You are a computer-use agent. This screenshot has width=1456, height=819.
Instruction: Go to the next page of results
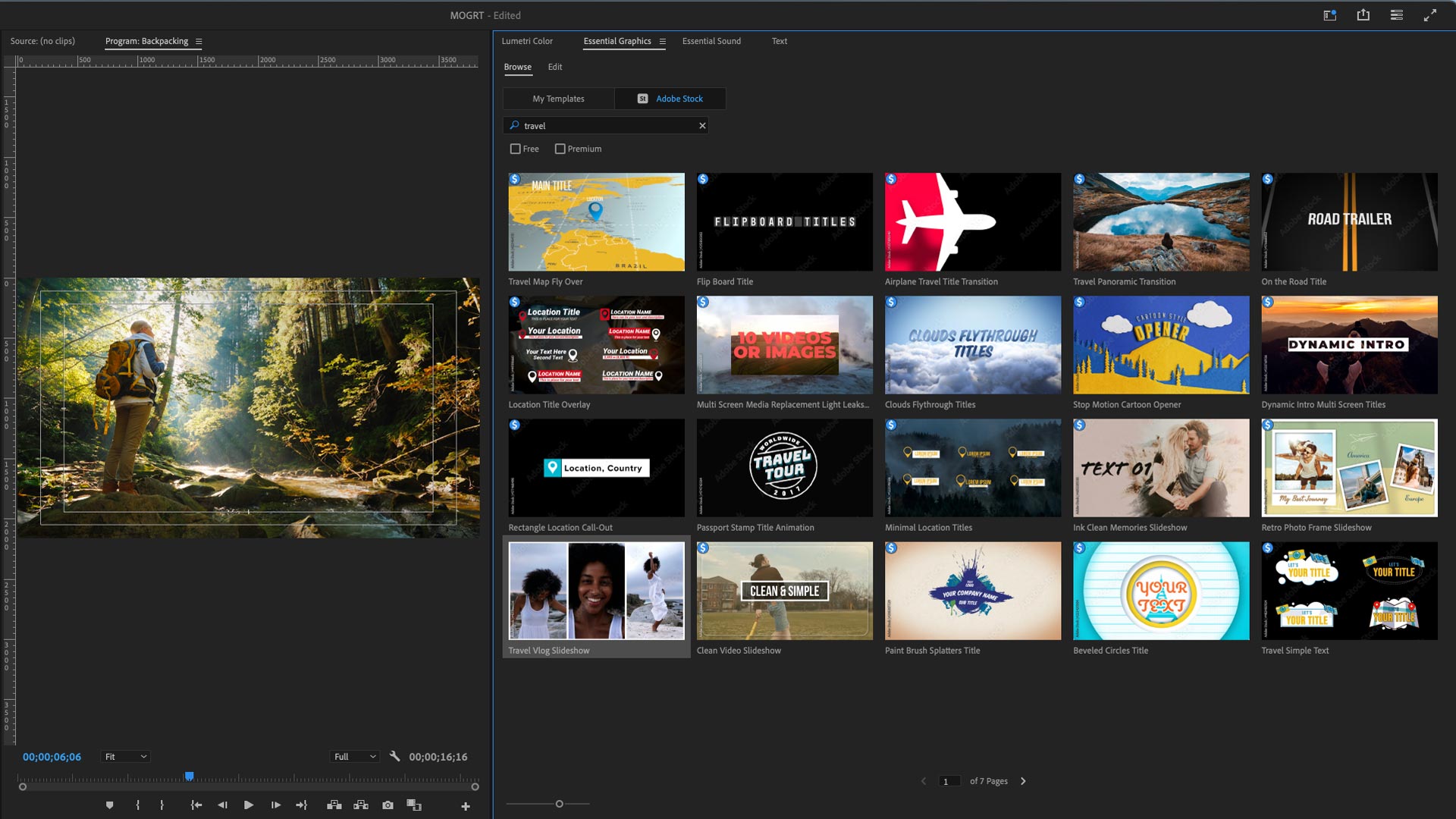(1023, 781)
